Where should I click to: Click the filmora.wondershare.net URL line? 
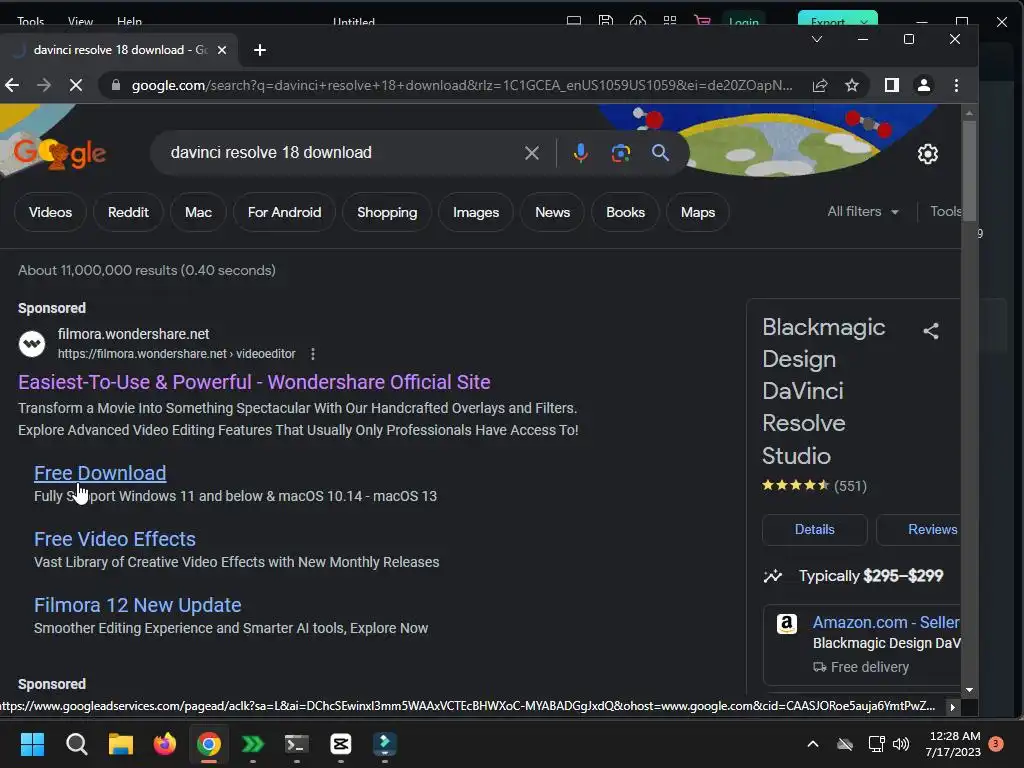176,354
